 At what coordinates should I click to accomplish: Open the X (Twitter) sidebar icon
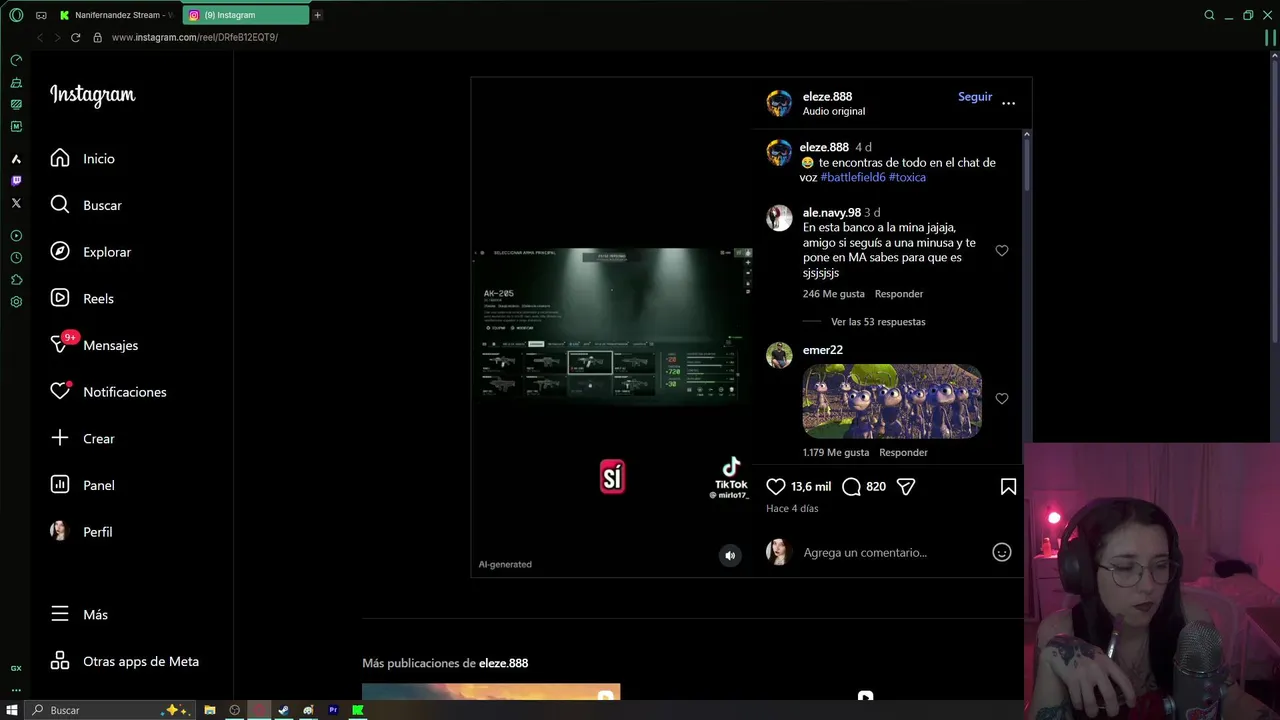coord(16,203)
